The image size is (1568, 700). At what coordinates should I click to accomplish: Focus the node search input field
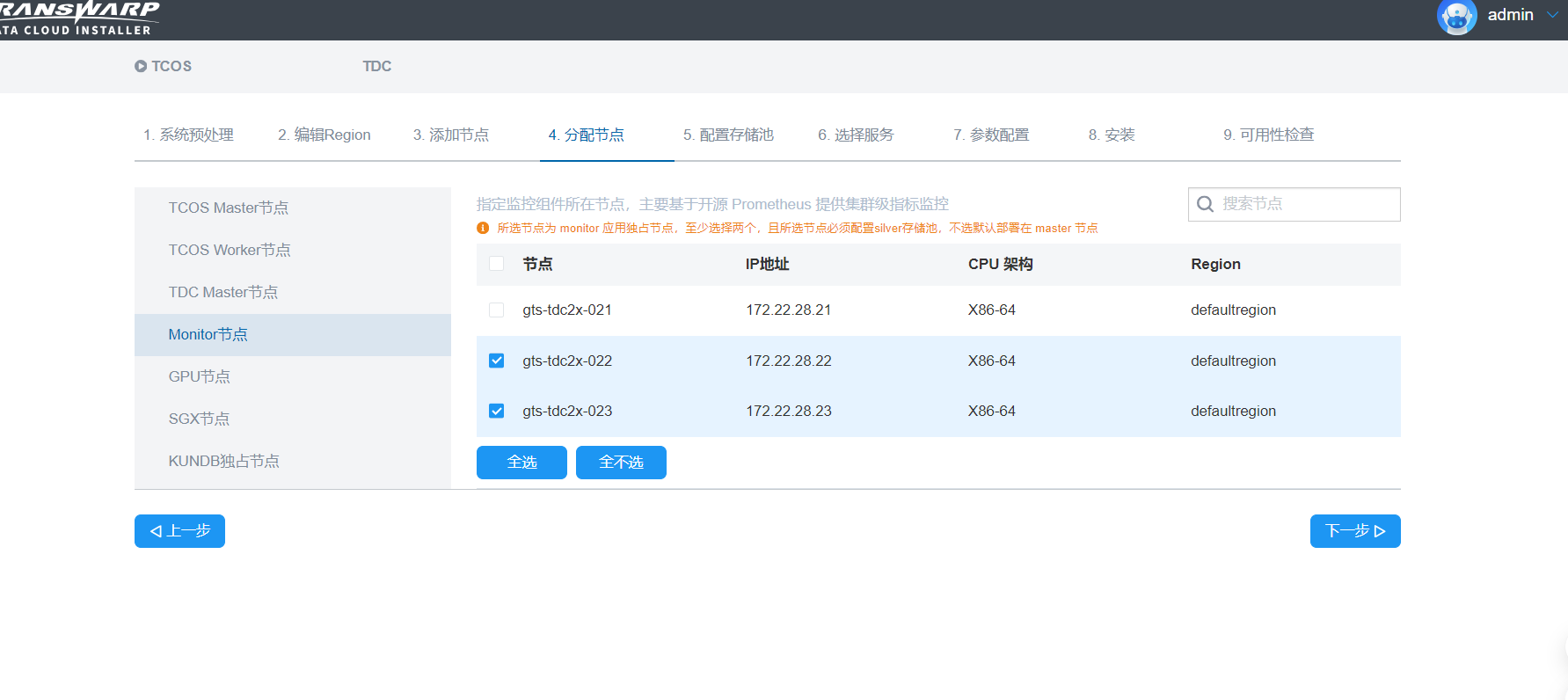(1294, 204)
